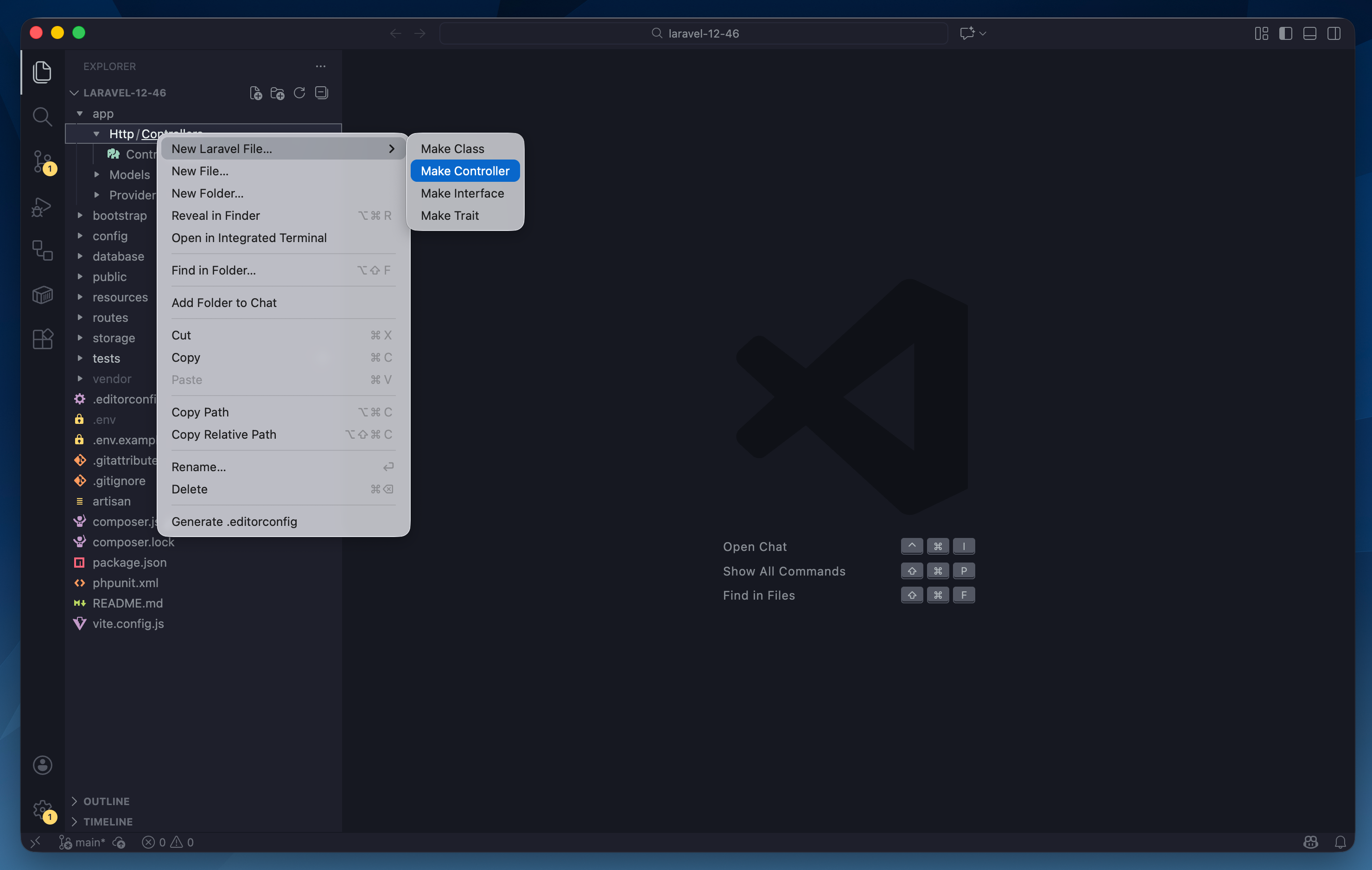
Task: Open the Extensions view
Action: 42,339
